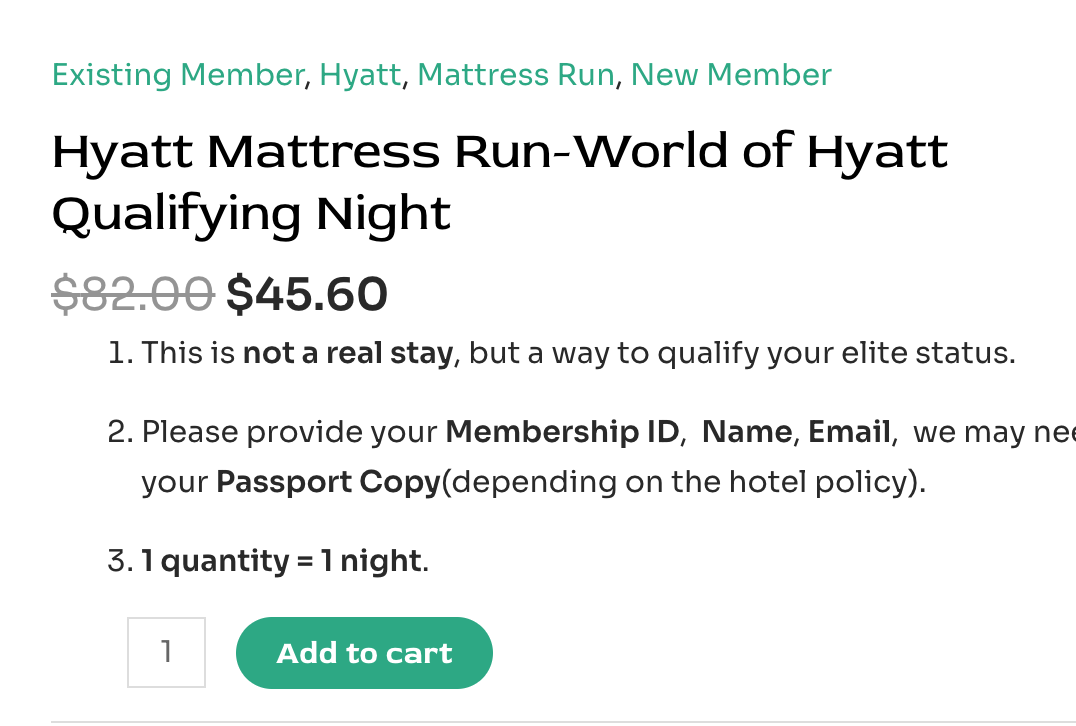This screenshot has width=1076, height=726.
Task: Click the bold "not a real stay" text
Action: point(348,353)
